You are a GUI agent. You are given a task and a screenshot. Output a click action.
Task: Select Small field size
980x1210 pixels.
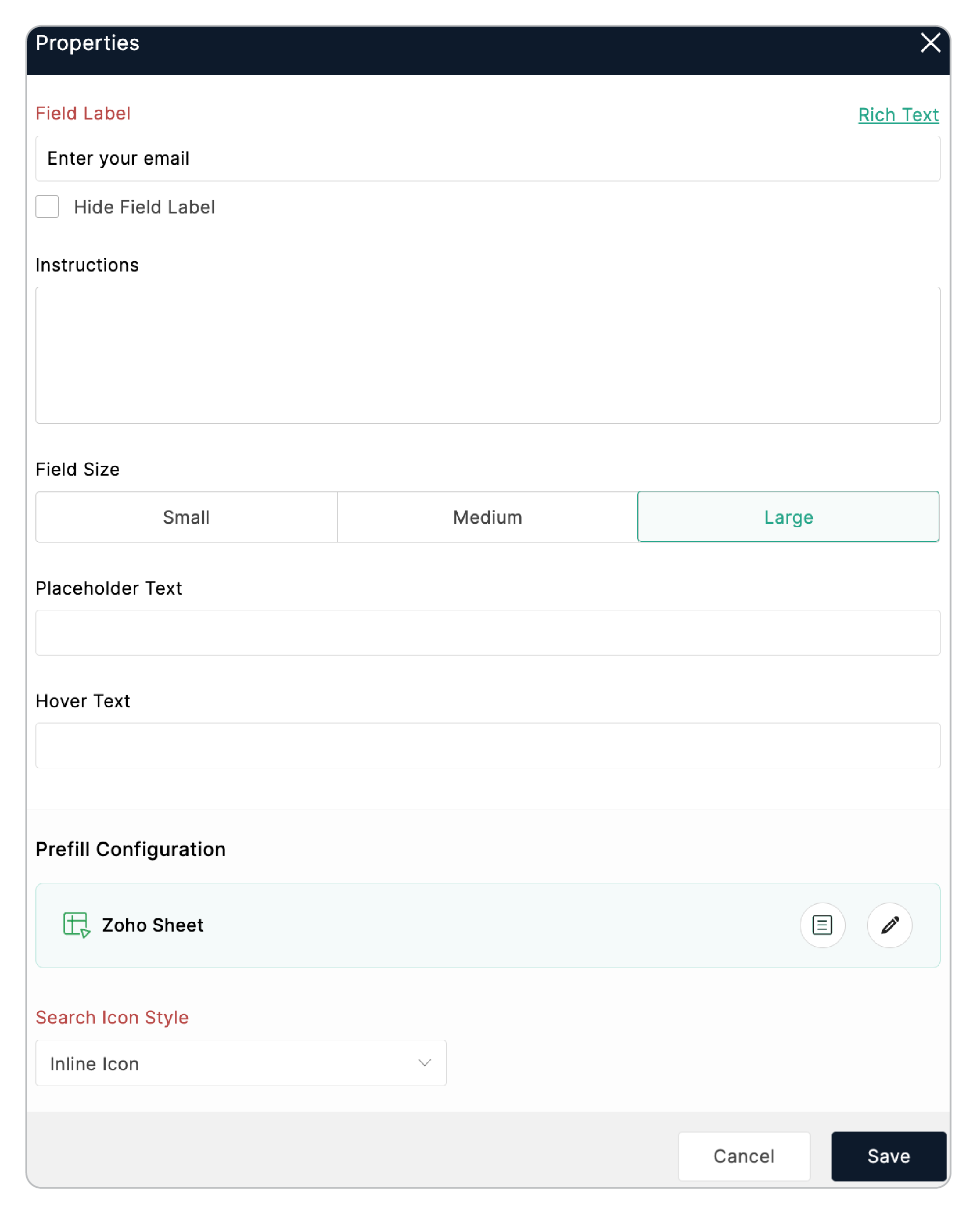(x=186, y=517)
